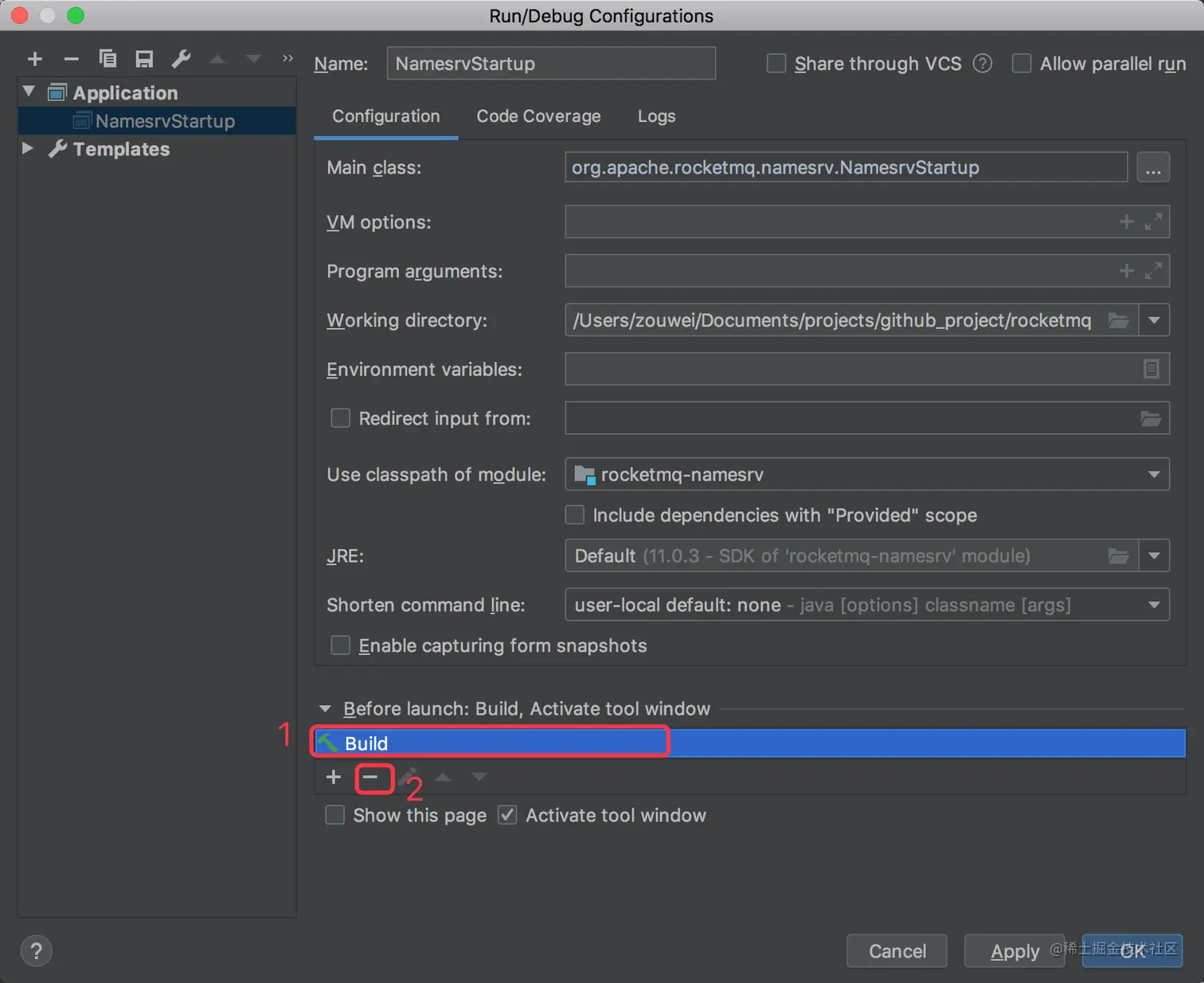Image resolution: width=1204 pixels, height=983 pixels.
Task: Expand the Templates tree node
Action: pyautogui.click(x=28, y=148)
